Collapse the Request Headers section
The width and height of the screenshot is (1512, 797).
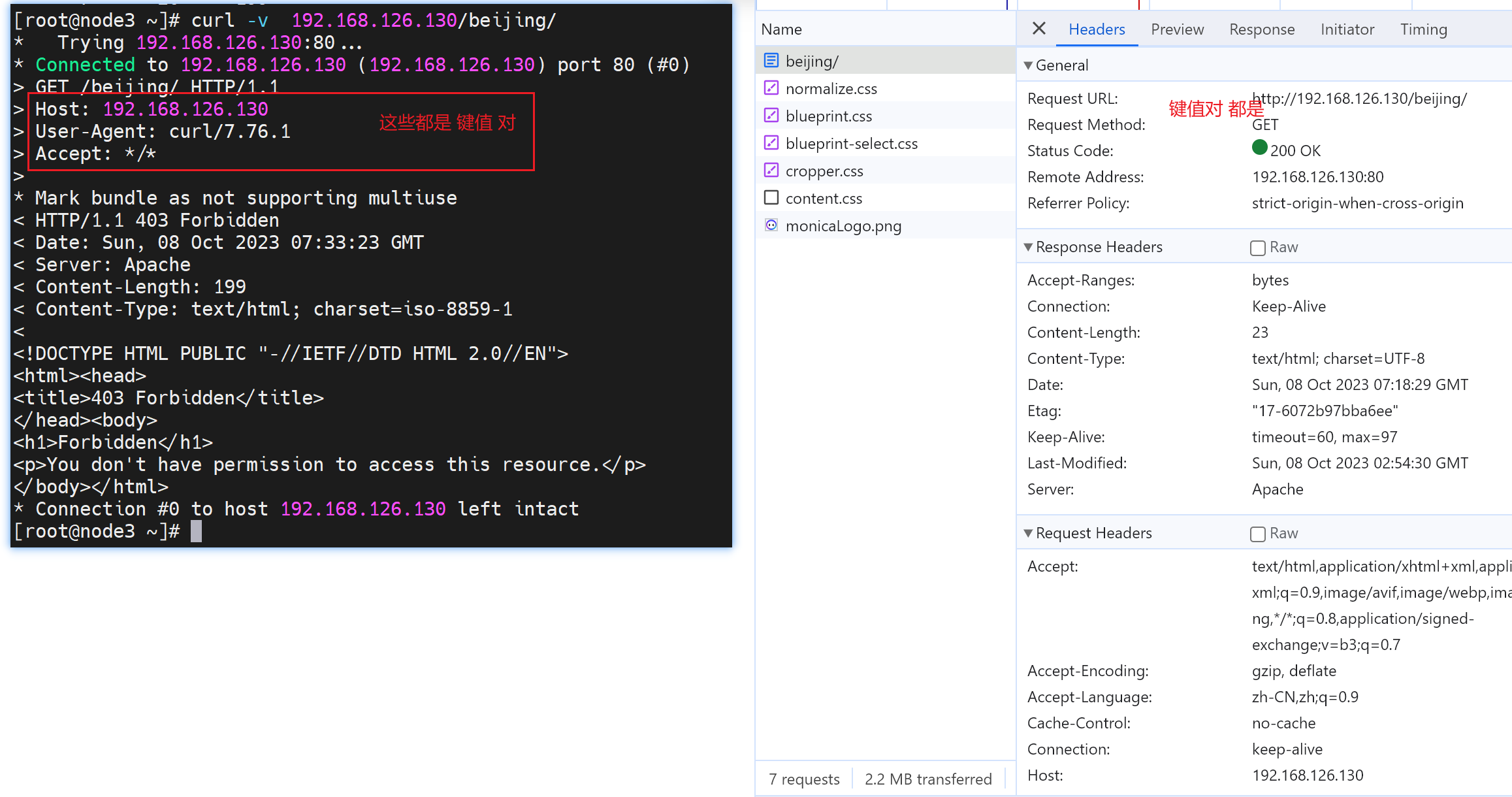pos(1029,533)
